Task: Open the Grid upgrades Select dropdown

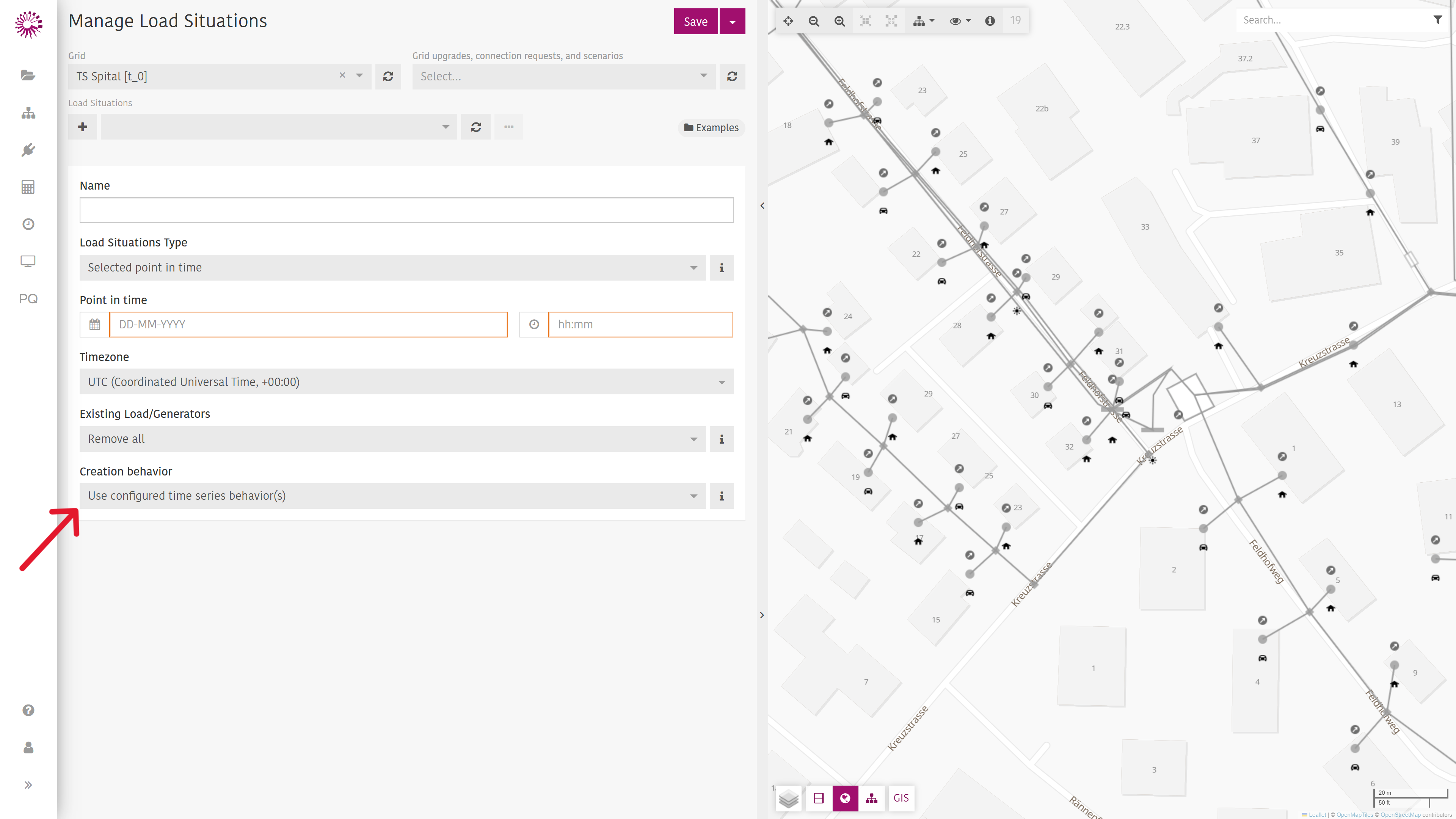Action: [563, 76]
